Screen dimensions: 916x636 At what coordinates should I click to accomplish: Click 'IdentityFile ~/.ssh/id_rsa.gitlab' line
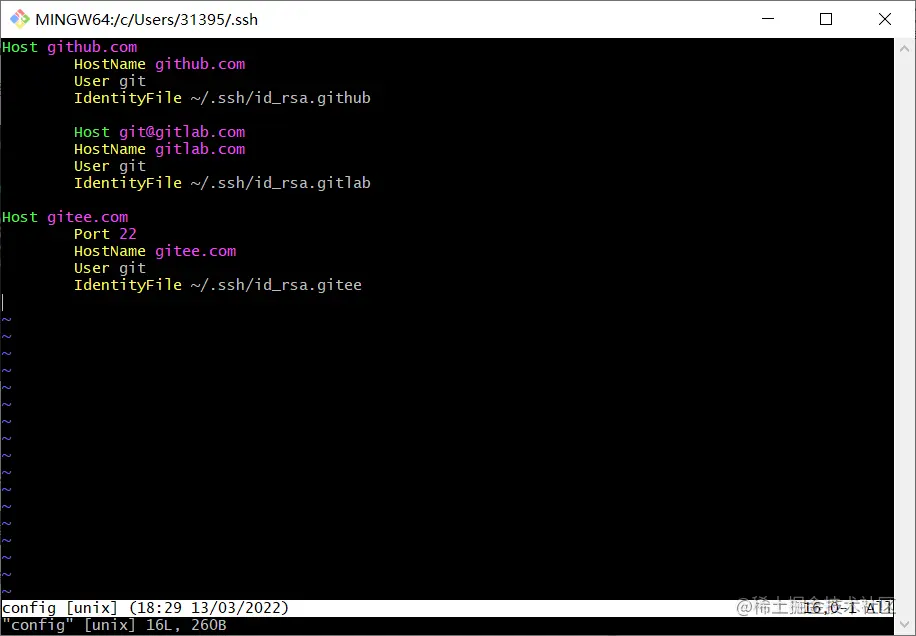pyautogui.click(x=222, y=183)
